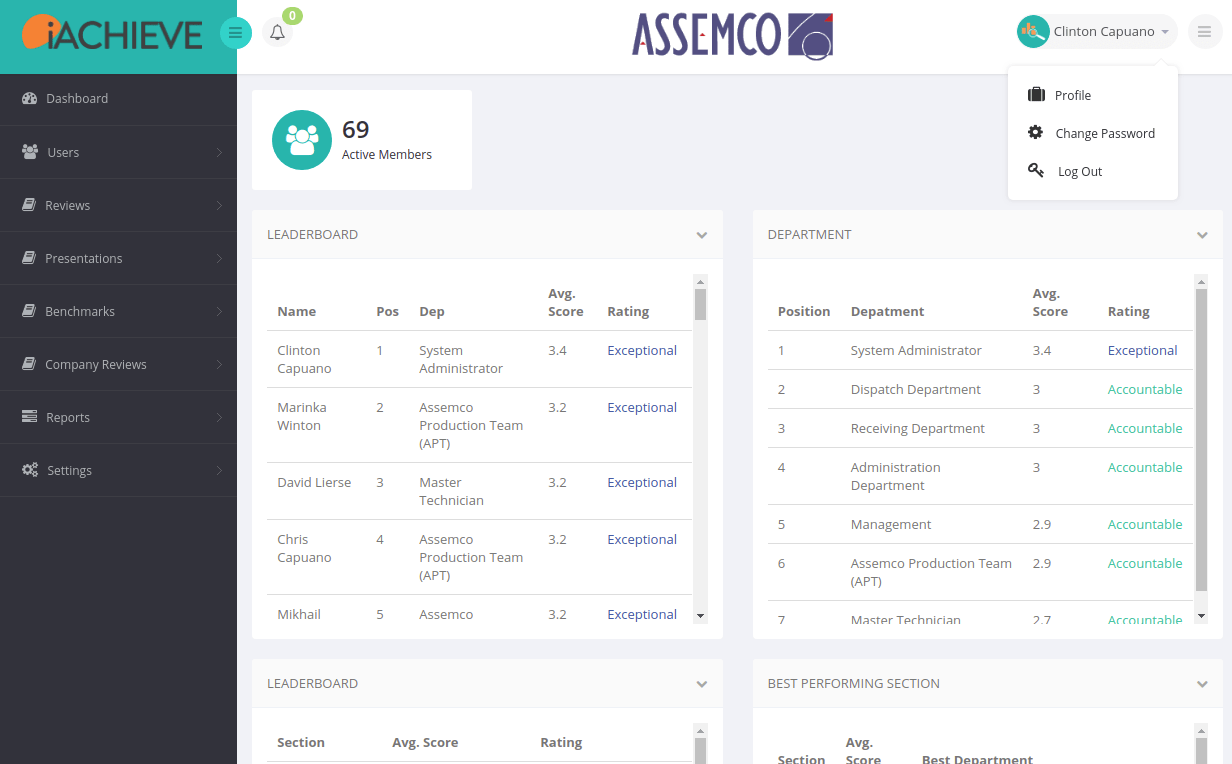Click the Benchmarks book icon
Image resolution: width=1232 pixels, height=764 pixels.
[x=29, y=311]
